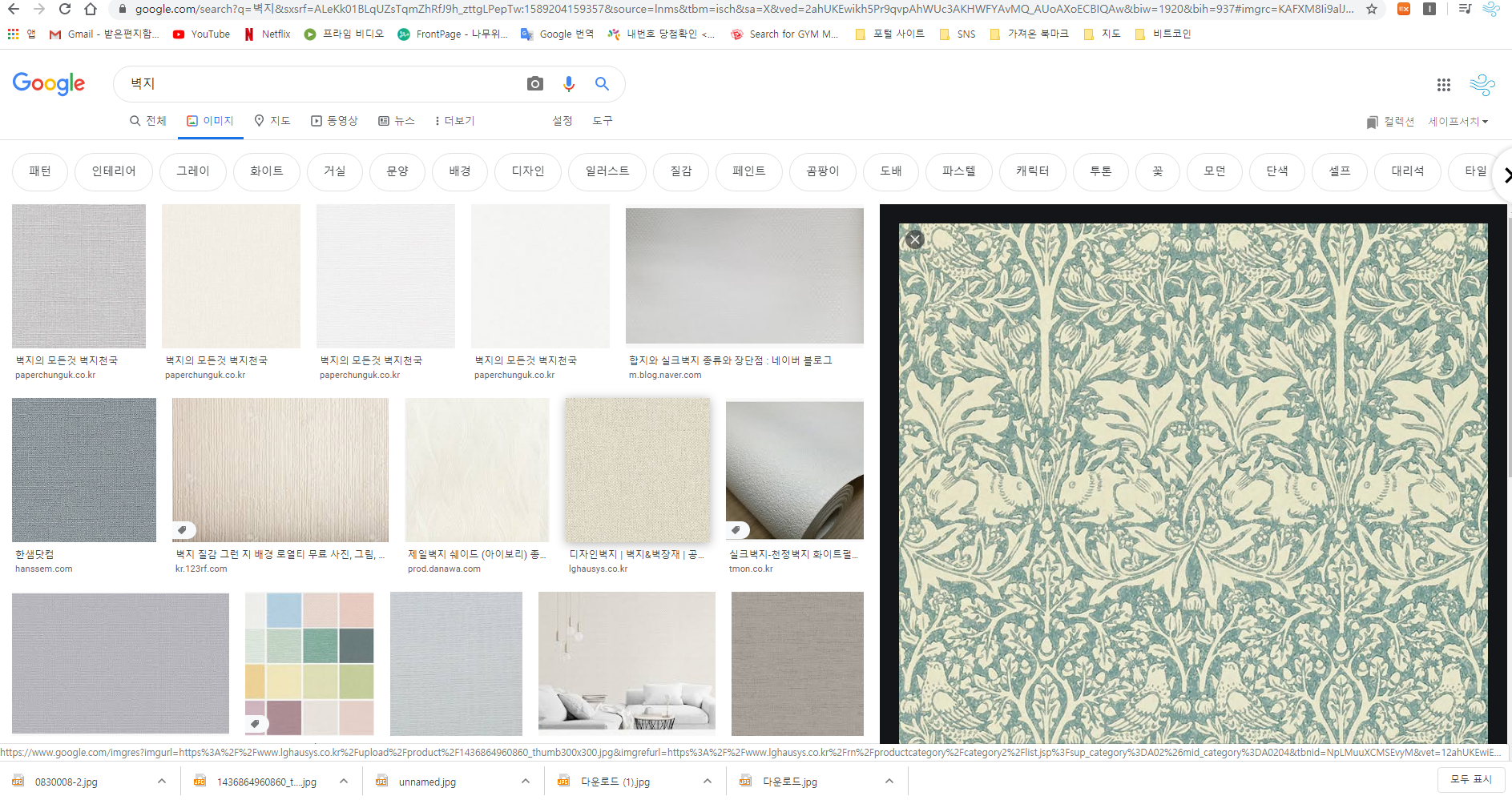Open the pastel color palette thumbnail
This screenshot has height=800, width=1512.
[309, 664]
